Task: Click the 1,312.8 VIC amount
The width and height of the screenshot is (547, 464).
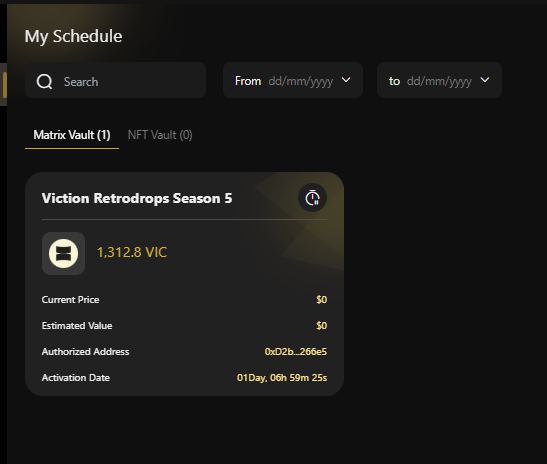Action: (132, 252)
